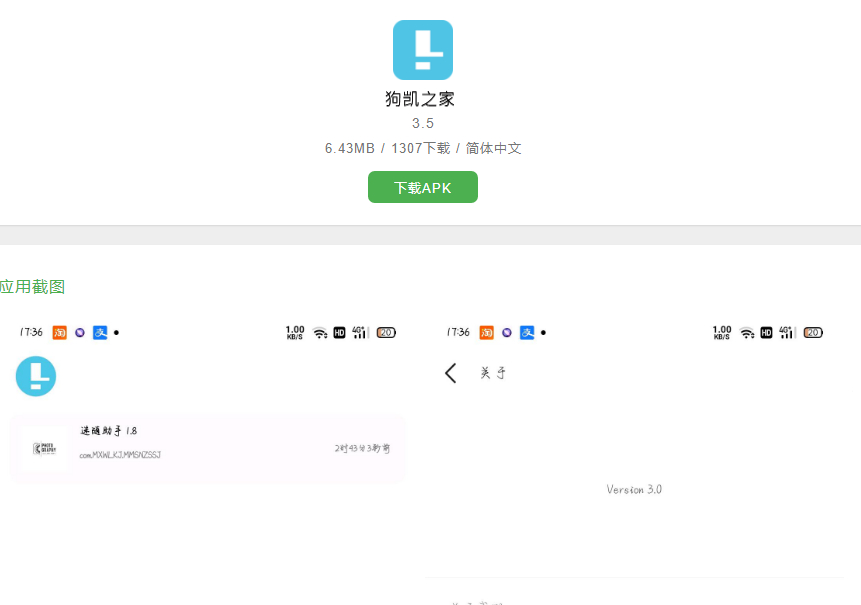Viewport: 861px width, 605px height.
Task: Click the 应用截图 section heading
Action: point(32,287)
